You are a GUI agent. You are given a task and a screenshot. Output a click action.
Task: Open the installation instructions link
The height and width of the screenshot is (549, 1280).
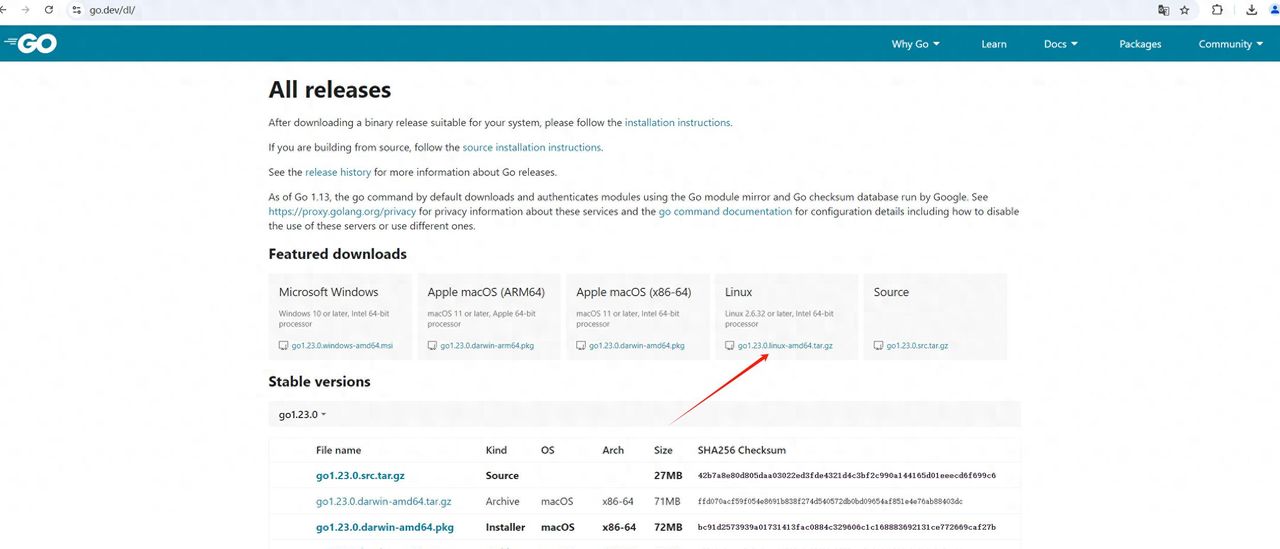point(677,123)
